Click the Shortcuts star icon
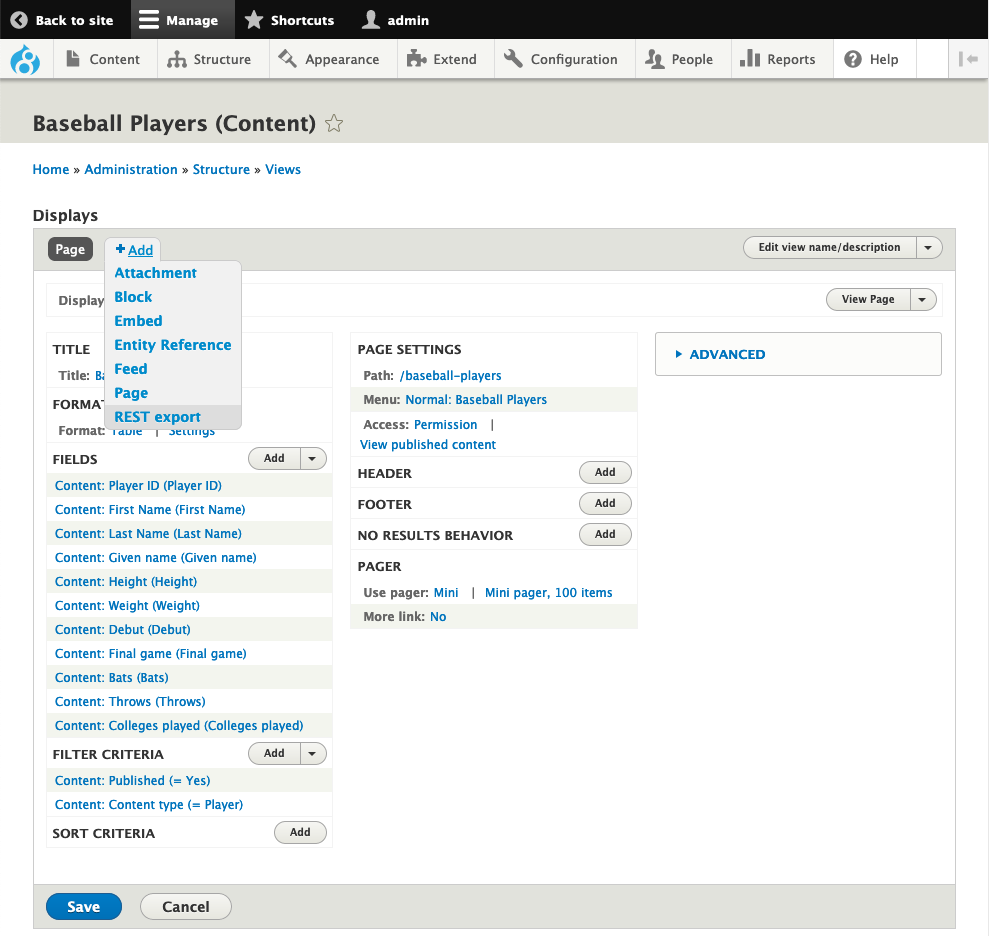The width and height of the screenshot is (989, 936). [254, 19]
